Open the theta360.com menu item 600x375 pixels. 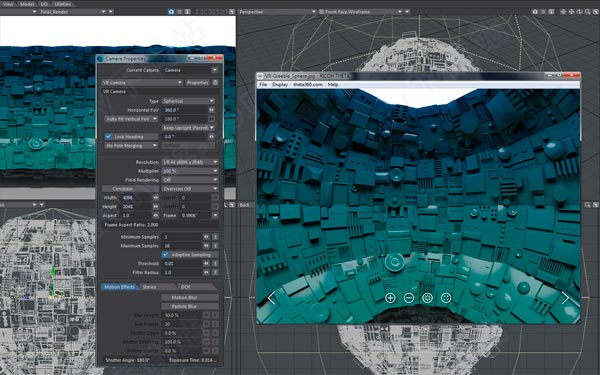[x=308, y=85]
